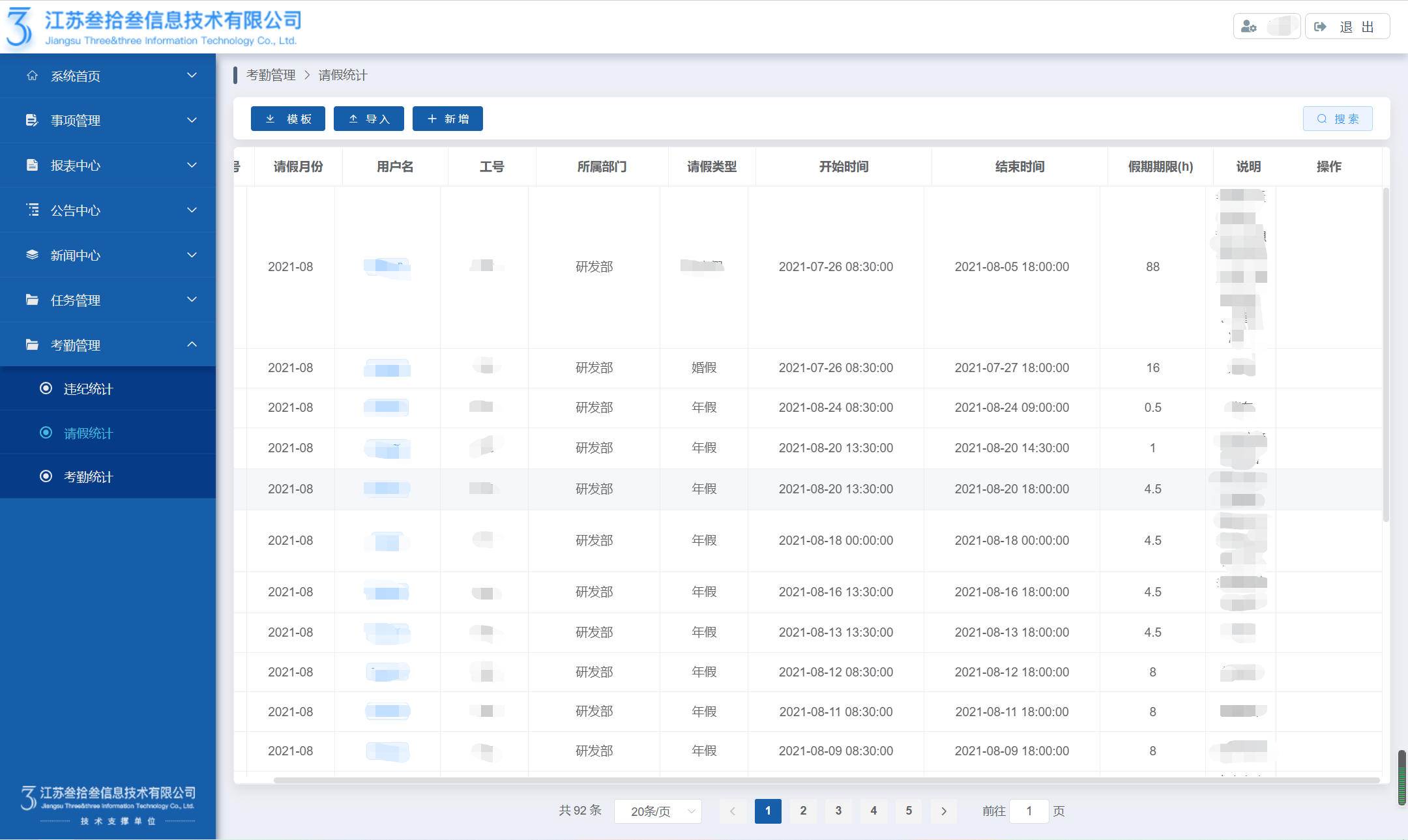
Task: Click the list icon beside 公告中心
Action: pyautogui.click(x=32, y=210)
